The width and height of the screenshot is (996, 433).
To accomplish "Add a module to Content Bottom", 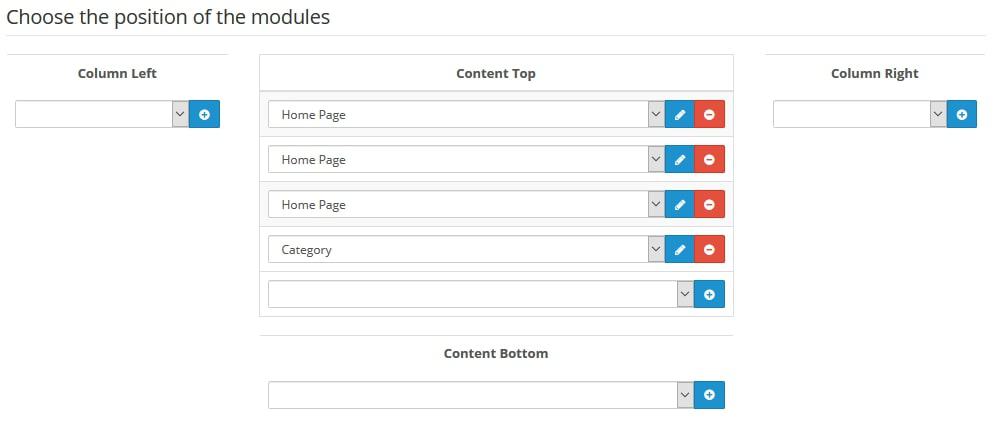I will click(x=710, y=395).
